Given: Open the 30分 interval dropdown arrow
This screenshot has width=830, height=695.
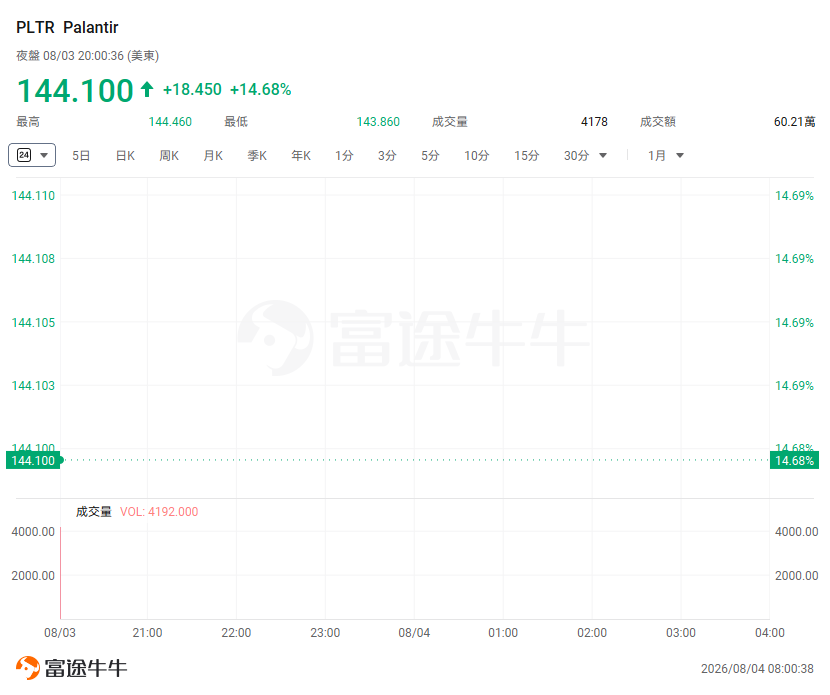Looking at the screenshot, I should coord(603,156).
